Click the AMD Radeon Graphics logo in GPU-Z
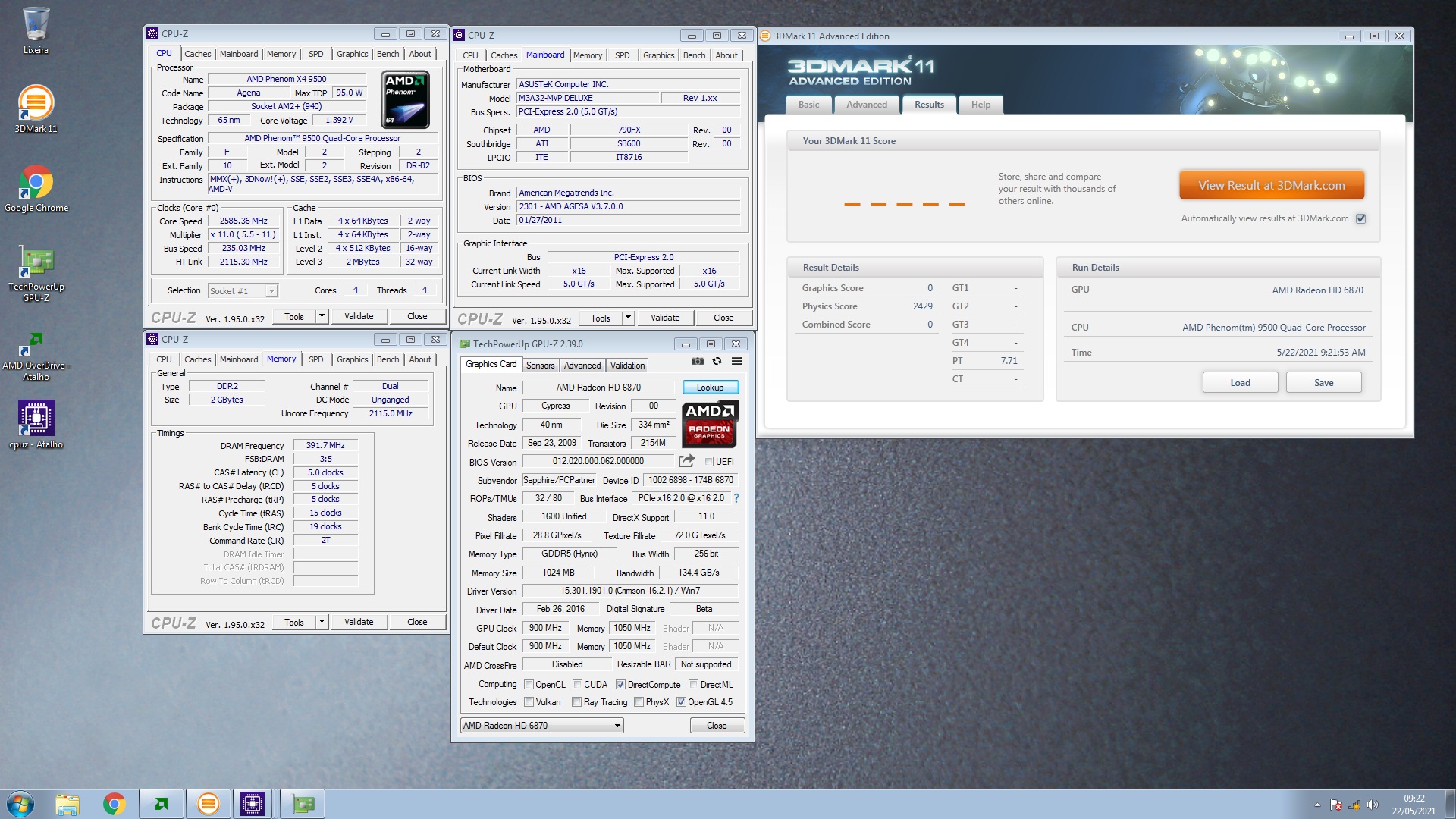Image resolution: width=1456 pixels, height=819 pixels. pyautogui.click(x=710, y=424)
